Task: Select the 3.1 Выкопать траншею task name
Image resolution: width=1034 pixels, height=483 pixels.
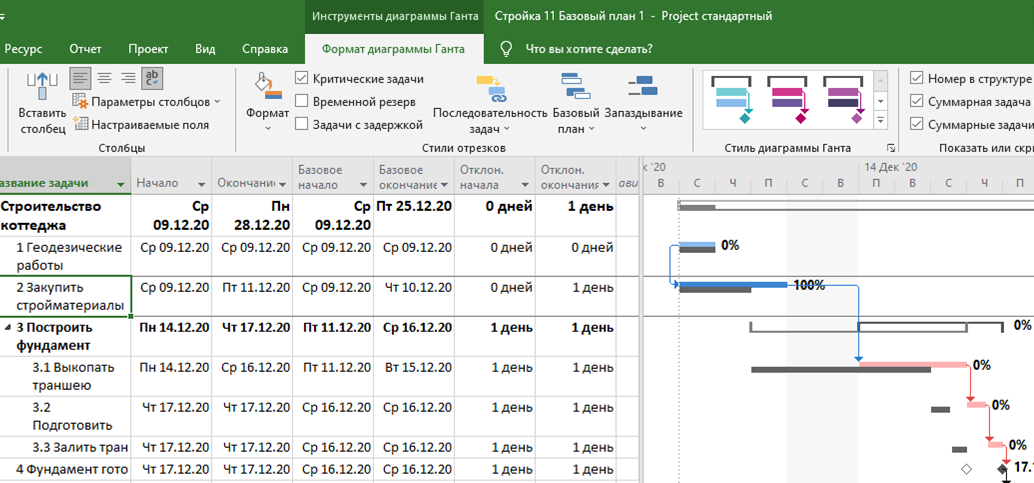Action: coord(65,376)
